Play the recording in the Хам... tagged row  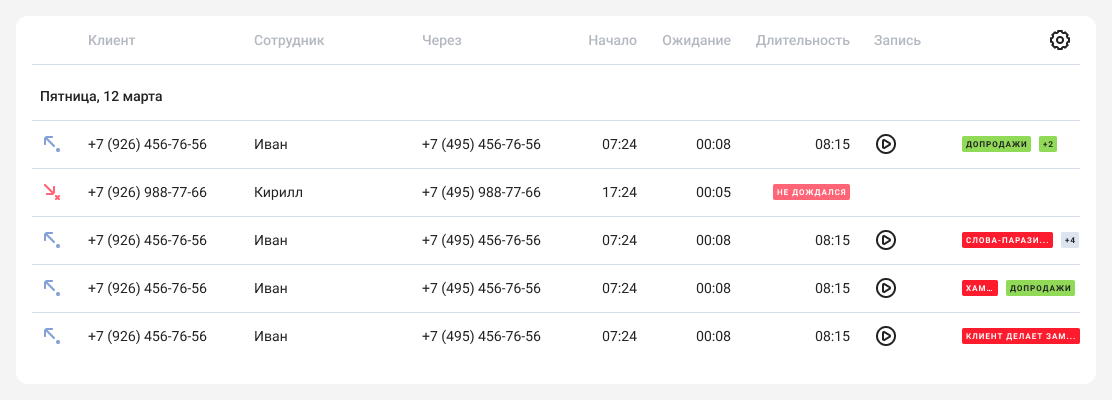point(885,288)
